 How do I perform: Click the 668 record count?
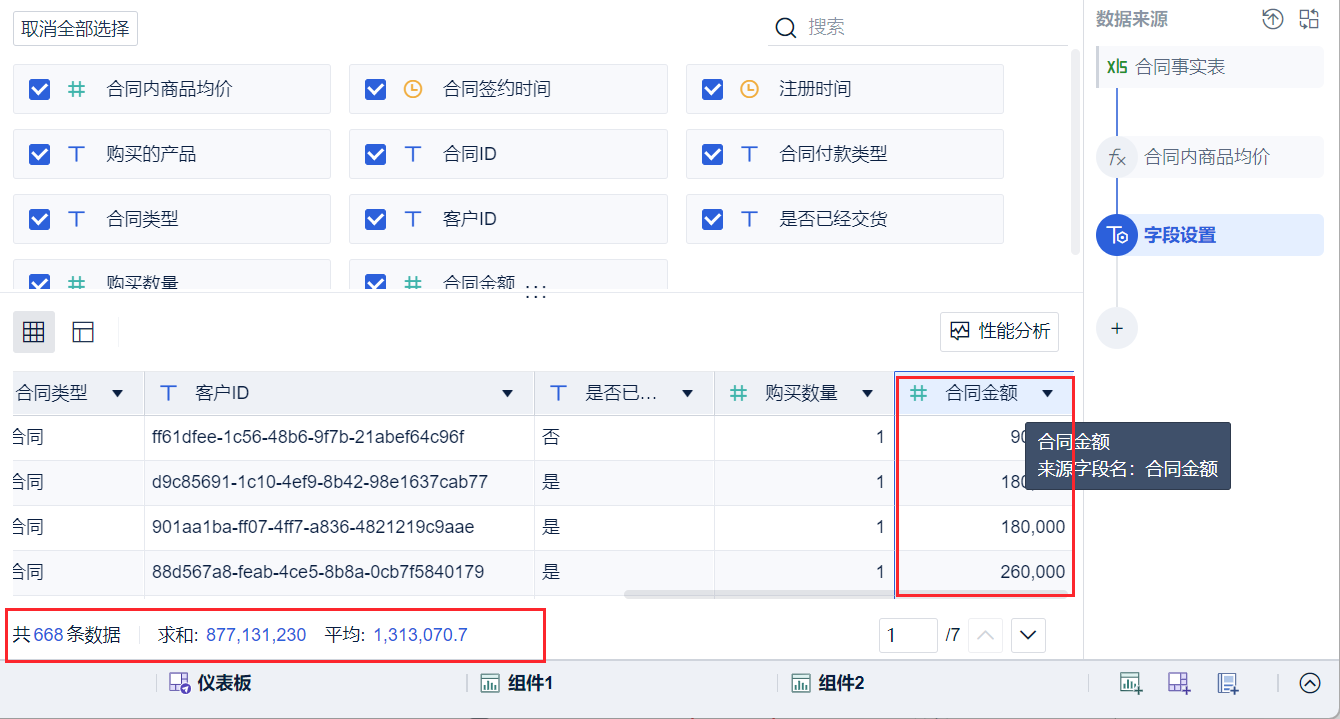click(x=48, y=634)
